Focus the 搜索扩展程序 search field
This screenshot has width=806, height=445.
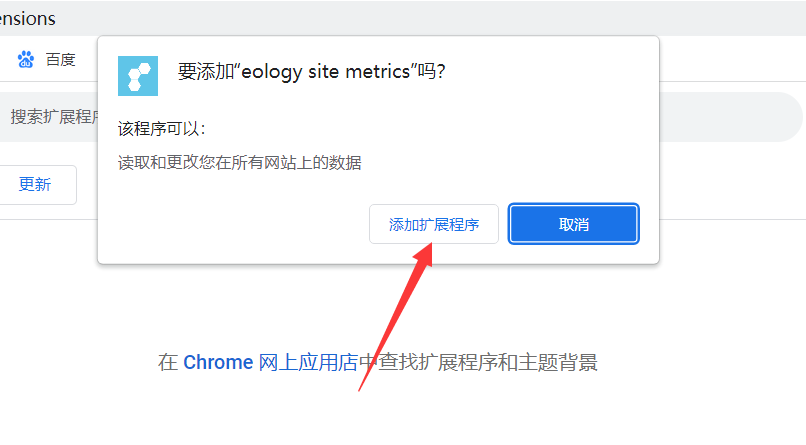pos(50,117)
